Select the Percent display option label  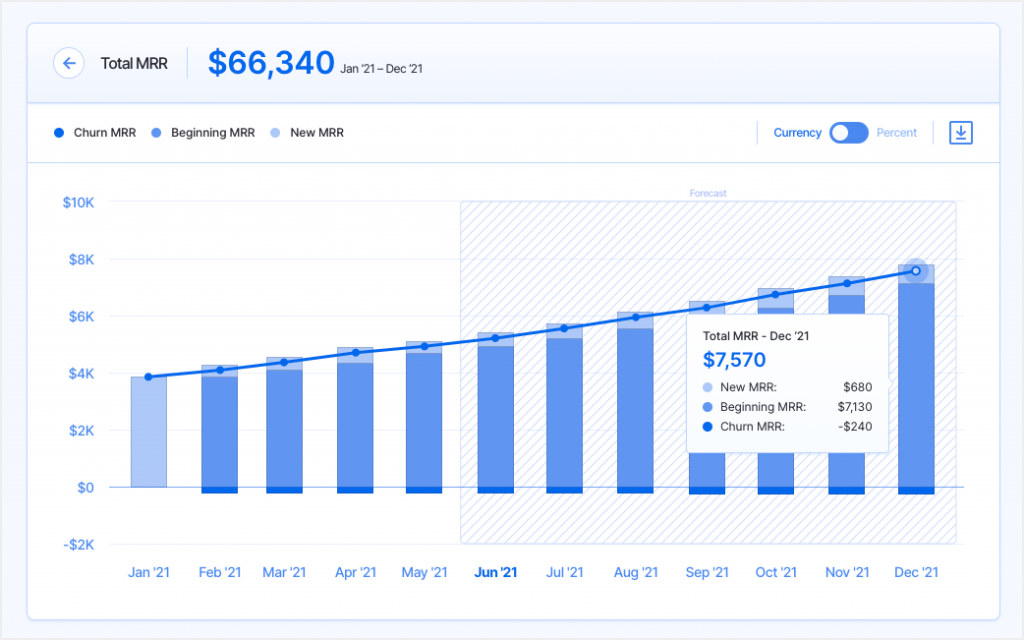pyautogui.click(x=897, y=133)
